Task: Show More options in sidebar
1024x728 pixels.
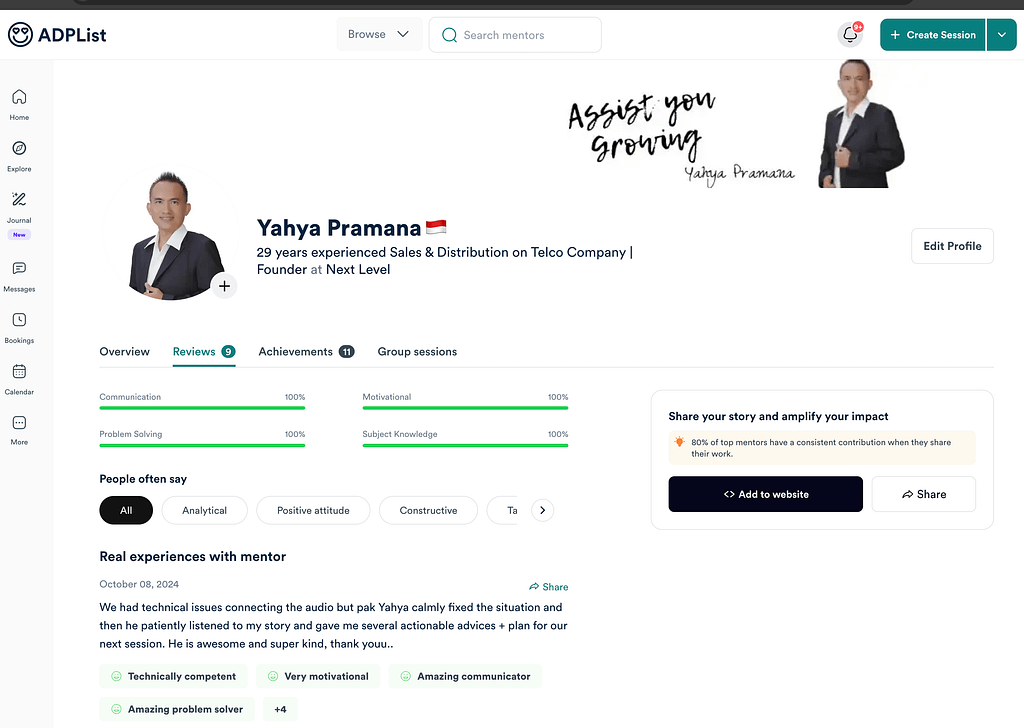Action: click(x=19, y=430)
